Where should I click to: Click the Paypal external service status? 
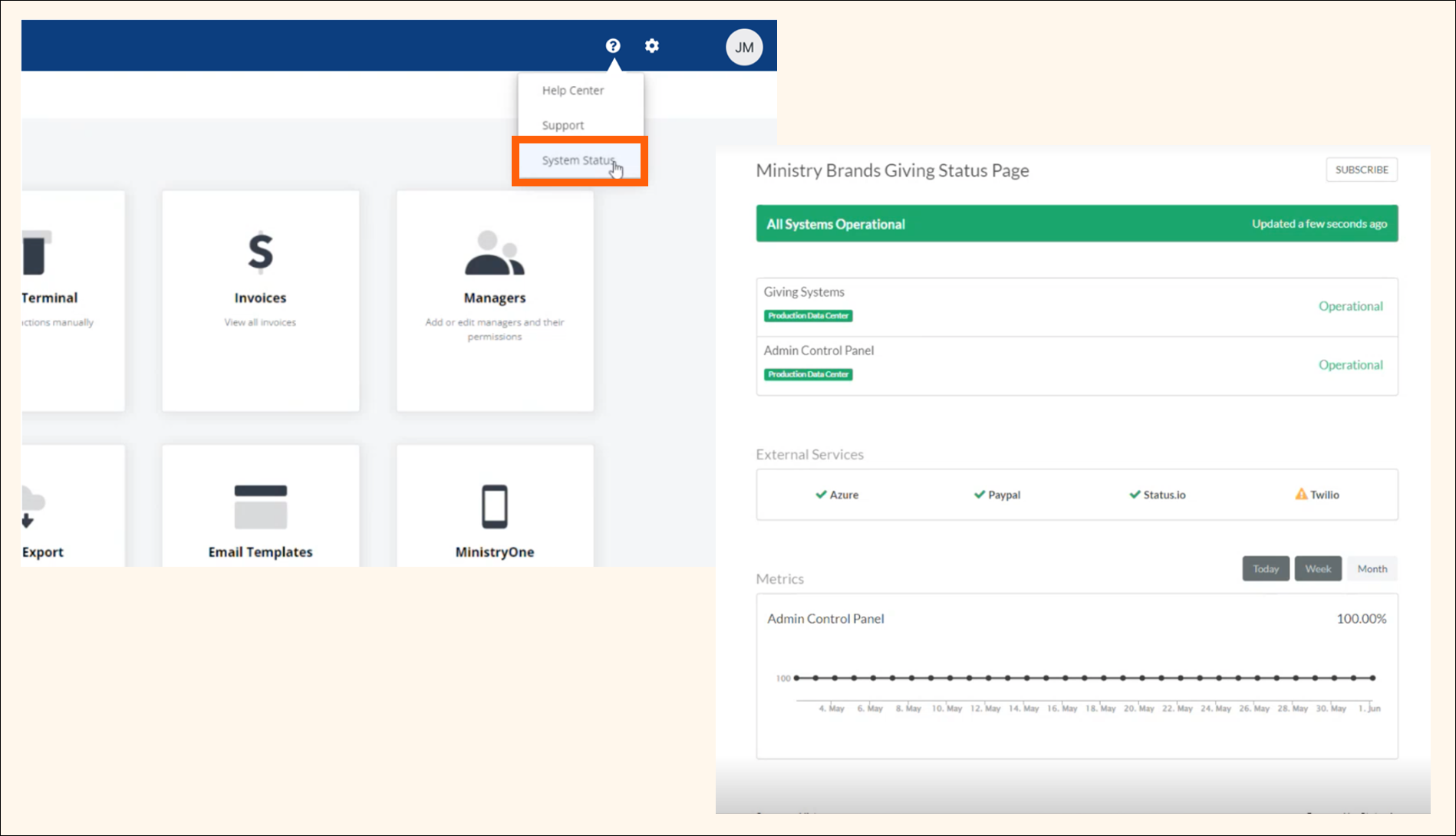click(x=996, y=495)
